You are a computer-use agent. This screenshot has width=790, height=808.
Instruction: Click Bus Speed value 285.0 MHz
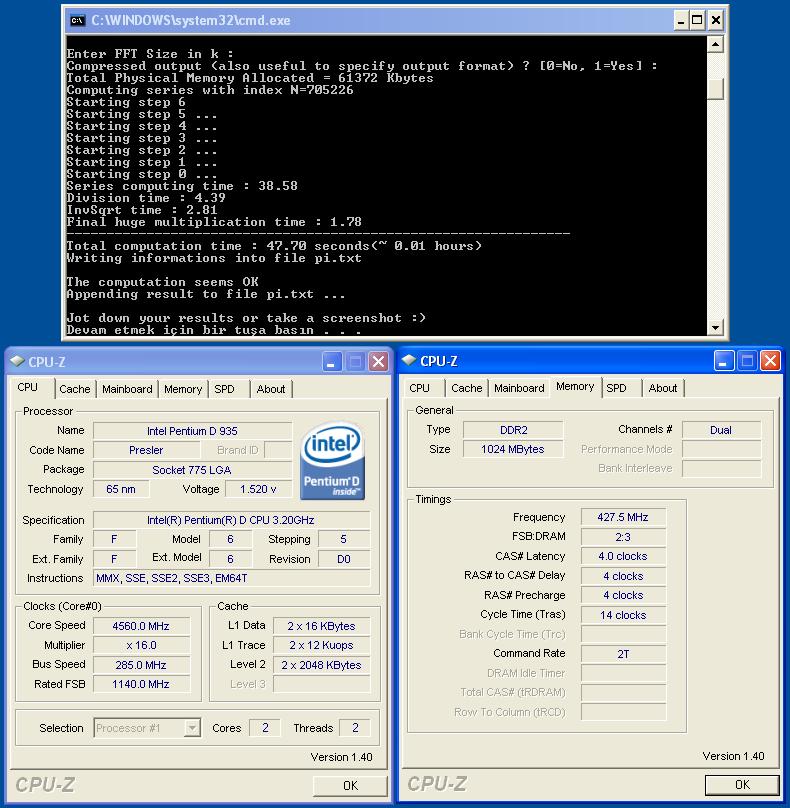(x=141, y=665)
